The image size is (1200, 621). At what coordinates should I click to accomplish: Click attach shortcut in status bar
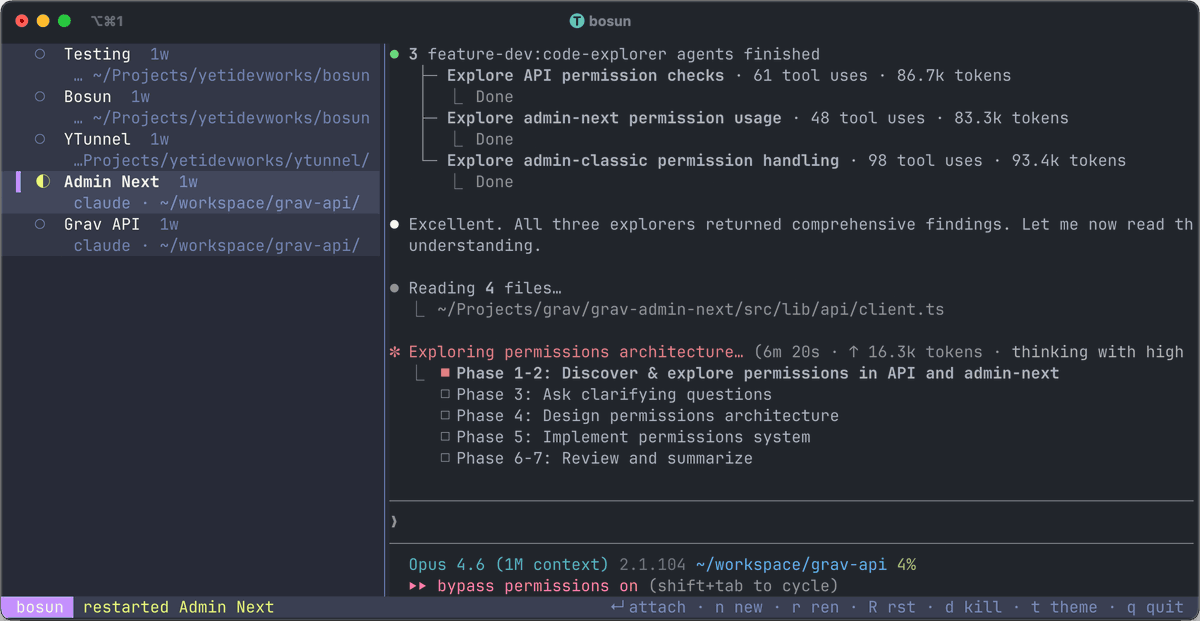(648, 607)
